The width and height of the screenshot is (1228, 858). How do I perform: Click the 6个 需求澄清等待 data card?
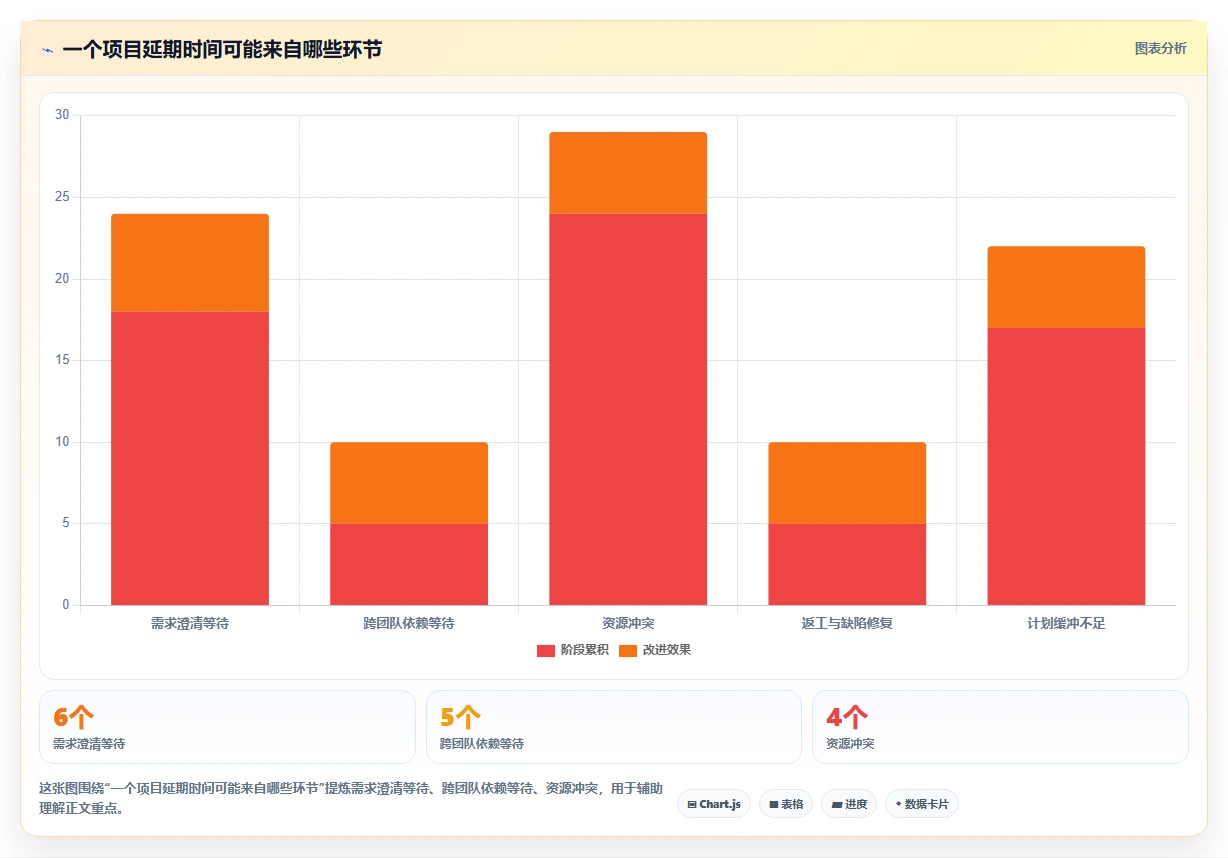tap(227, 727)
